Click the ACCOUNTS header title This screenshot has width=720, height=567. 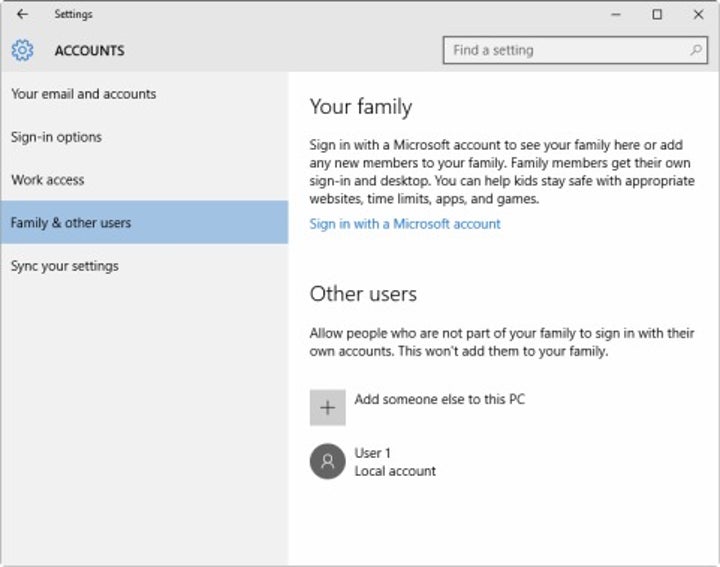(x=89, y=50)
